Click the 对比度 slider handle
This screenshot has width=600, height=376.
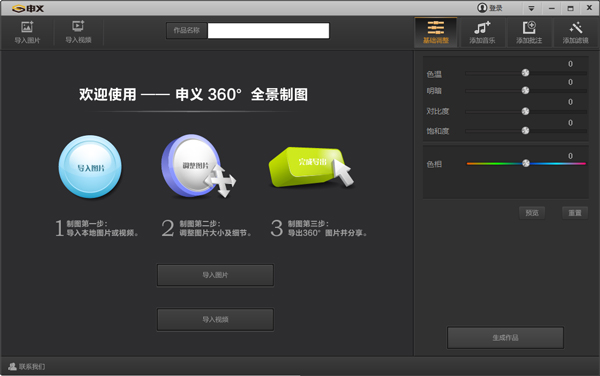click(525, 111)
